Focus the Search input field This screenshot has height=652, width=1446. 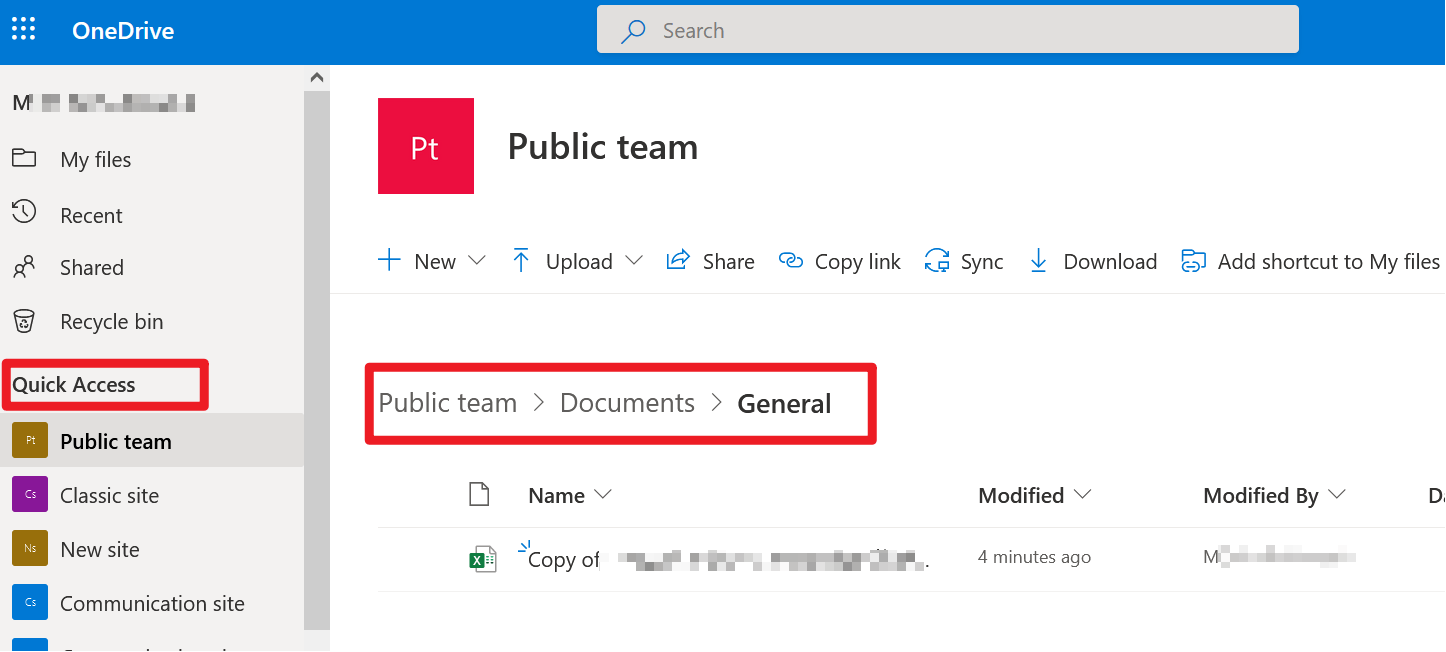(x=948, y=30)
